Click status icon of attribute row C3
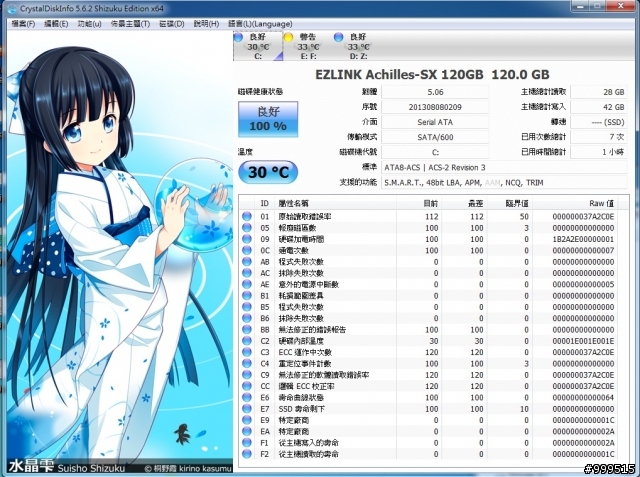This screenshot has height=477, width=640. pyautogui.click(x=247, y=352)
